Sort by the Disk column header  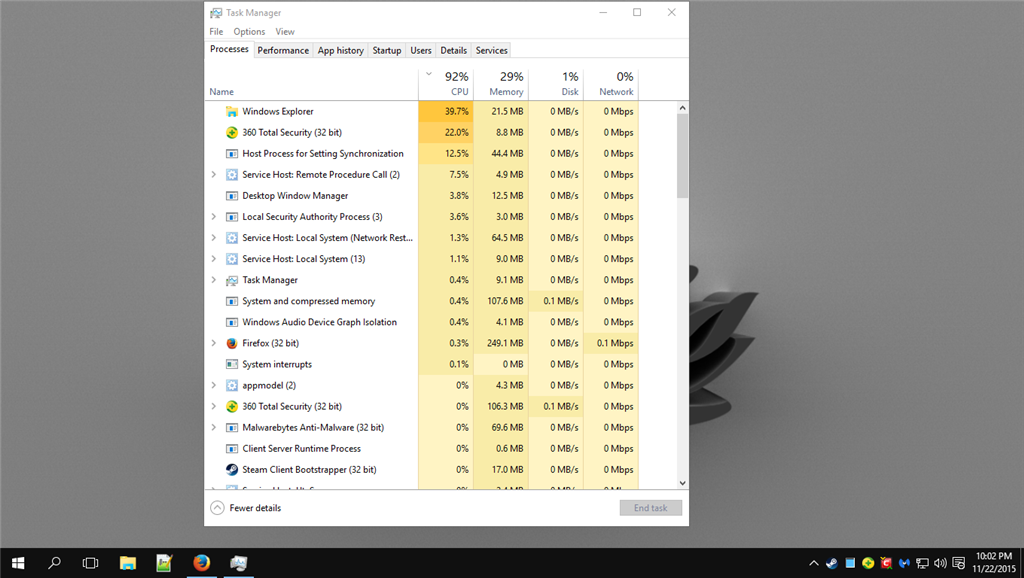tap(556, 84)
